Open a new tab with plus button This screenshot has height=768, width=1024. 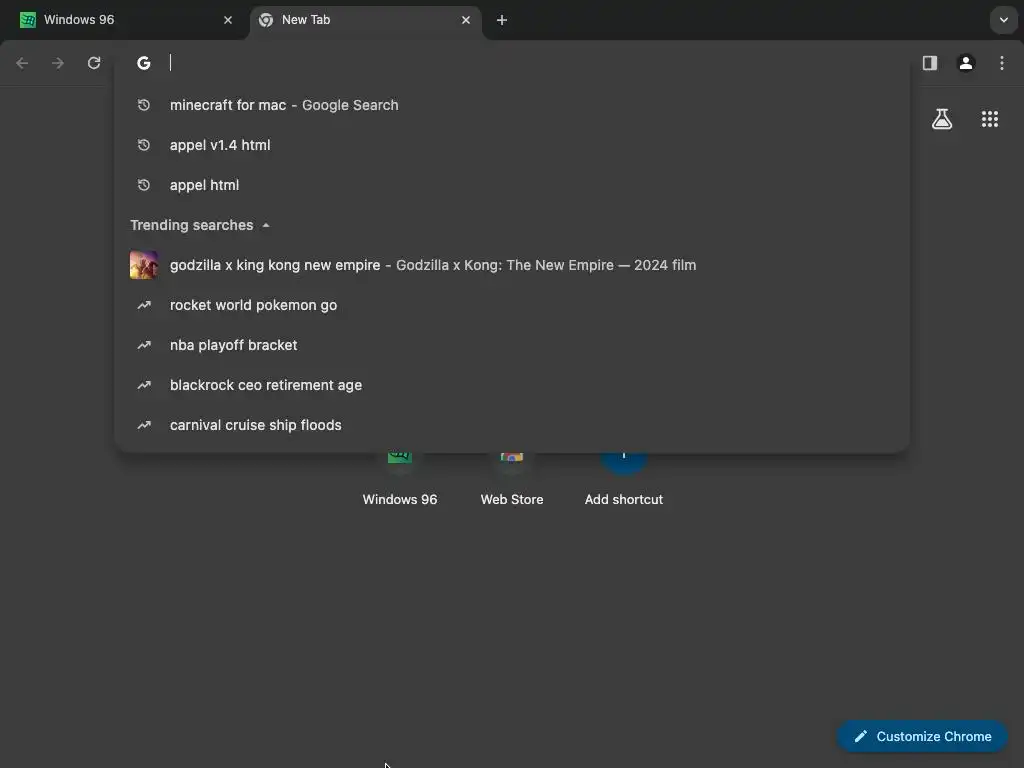click(x=502, y=20)
